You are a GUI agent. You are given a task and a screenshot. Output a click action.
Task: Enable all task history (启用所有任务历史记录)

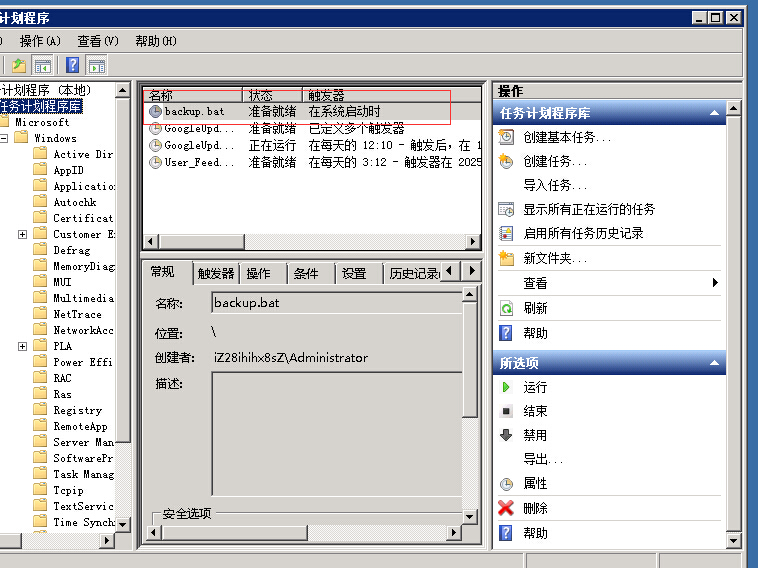coord(583,233)
